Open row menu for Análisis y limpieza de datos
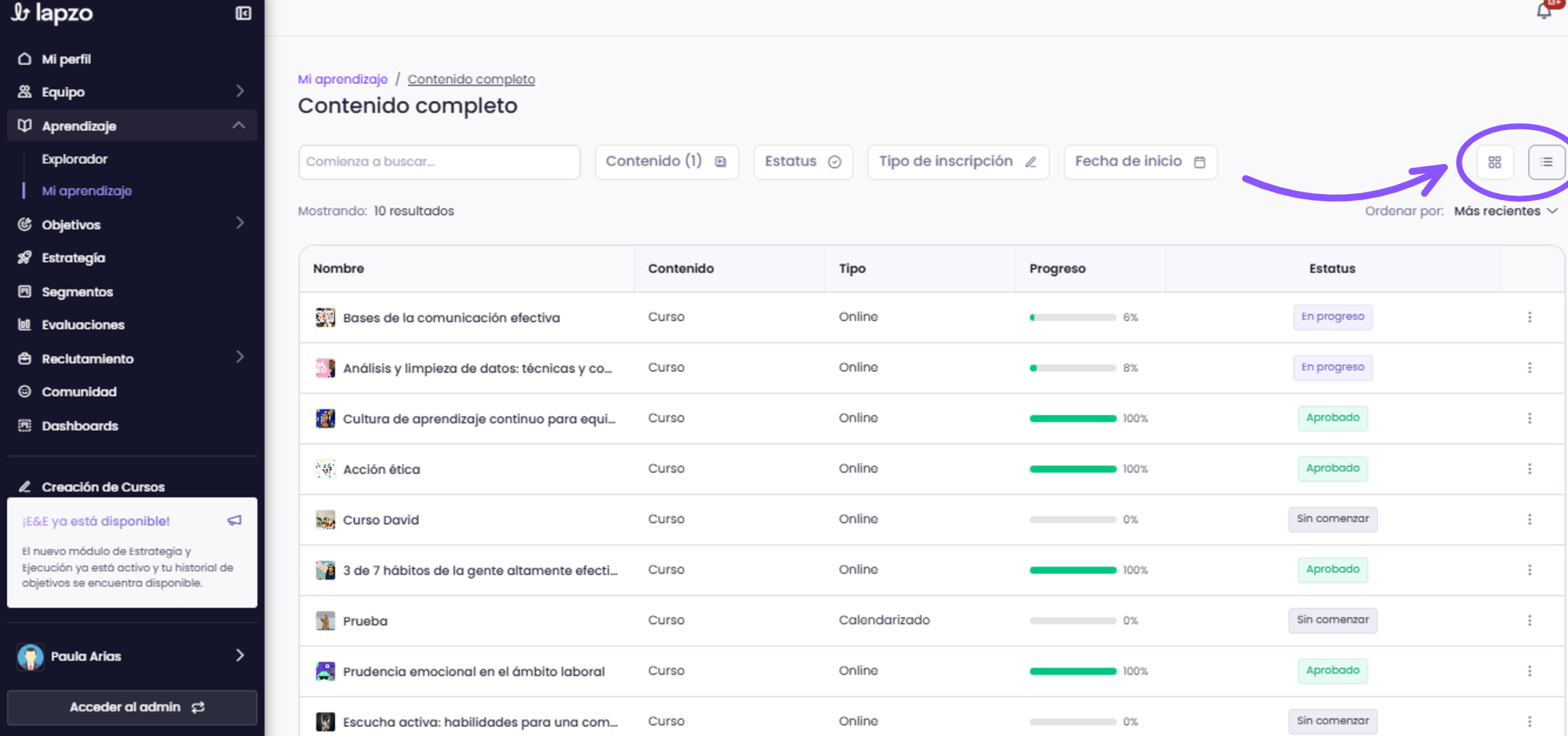Screen dimensions: 1568x736 [x=1529, y=368]
